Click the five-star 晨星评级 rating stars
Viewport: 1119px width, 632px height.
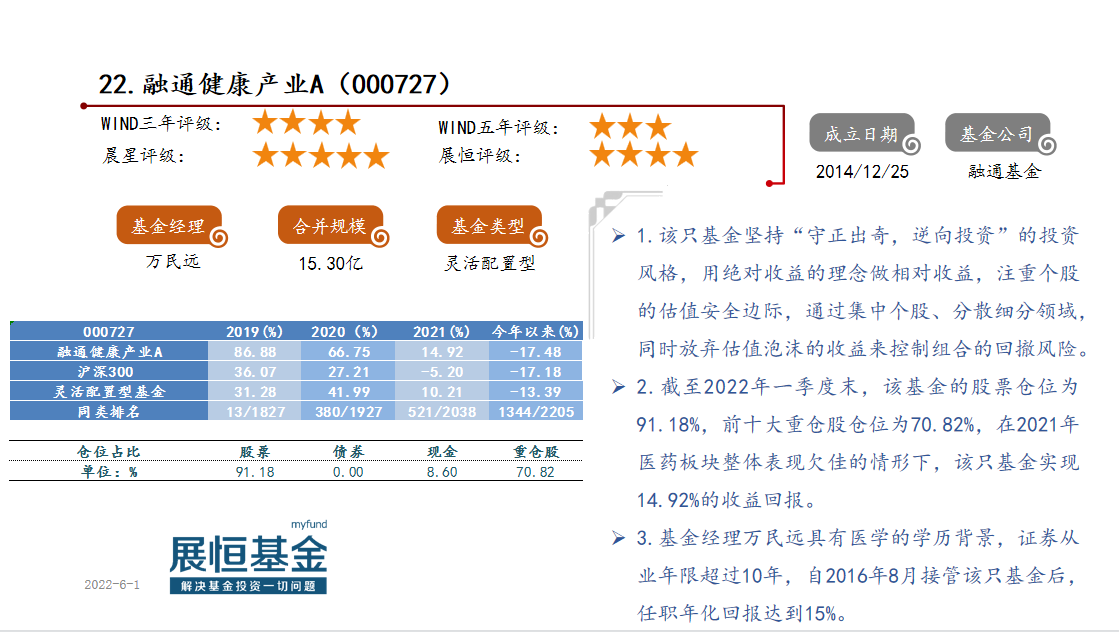(321, 156)
